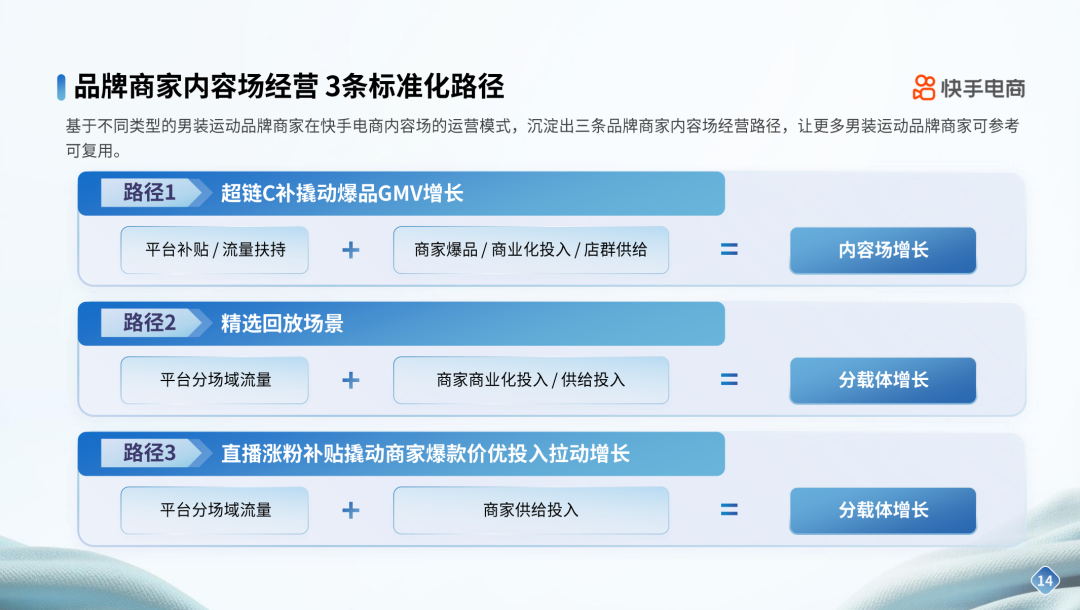Click the 商家爆品 / 商业化投入 / 店群供给 box
Viewport: 1080px width, 610px height.
[x=531, y=250]
